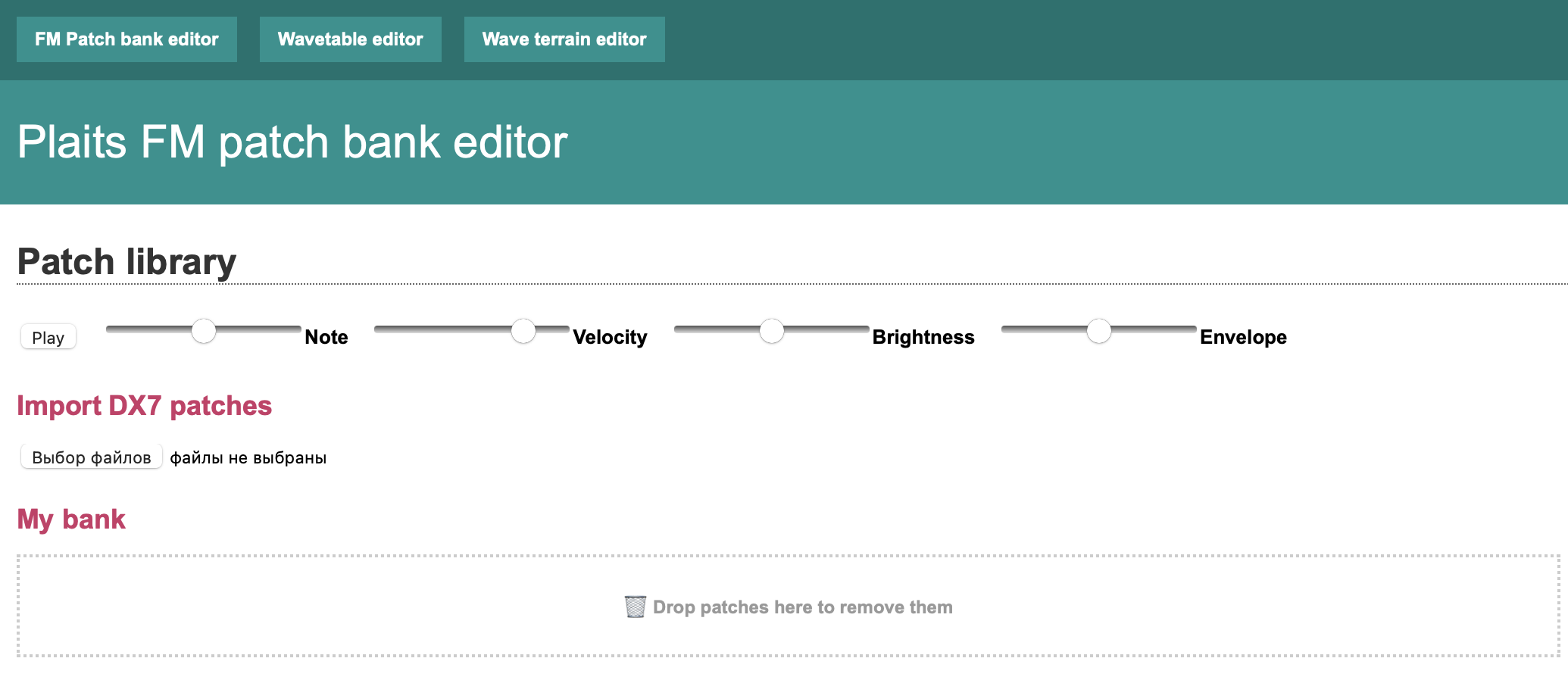Click the 'My bank' heading
Viewport: 1568px width, 677px height.
[71, 519]
